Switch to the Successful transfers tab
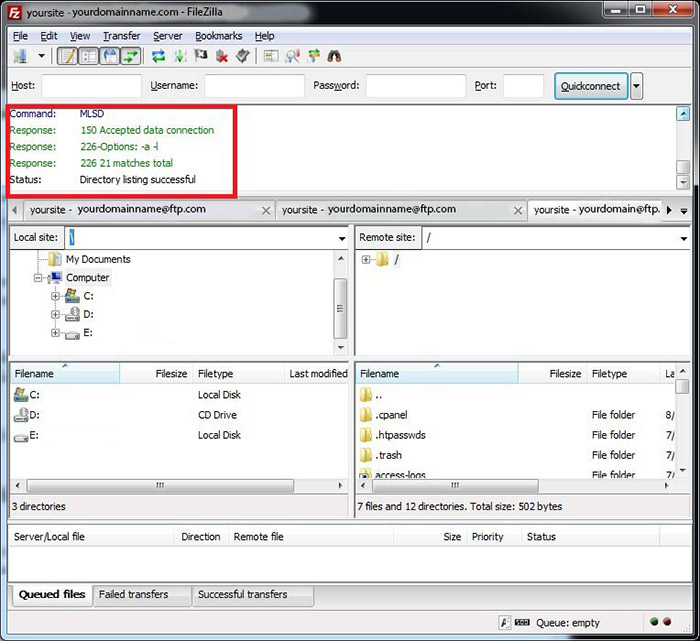This screenshot has height=641, width=700. (x=253, y=595)
